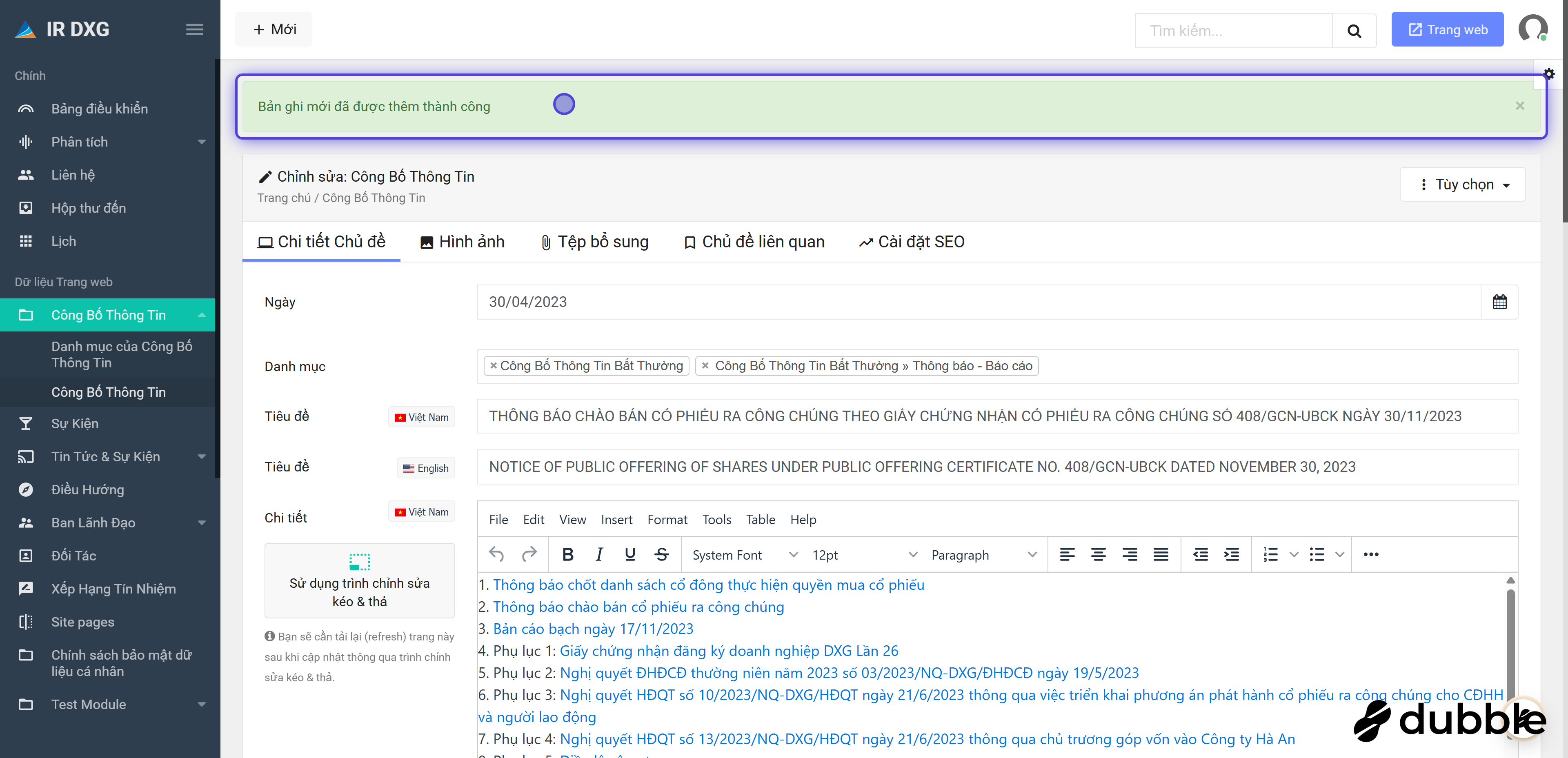The image size is (1568, 758).
Task: Click the search magnifier button
Action: [1354, 31]
